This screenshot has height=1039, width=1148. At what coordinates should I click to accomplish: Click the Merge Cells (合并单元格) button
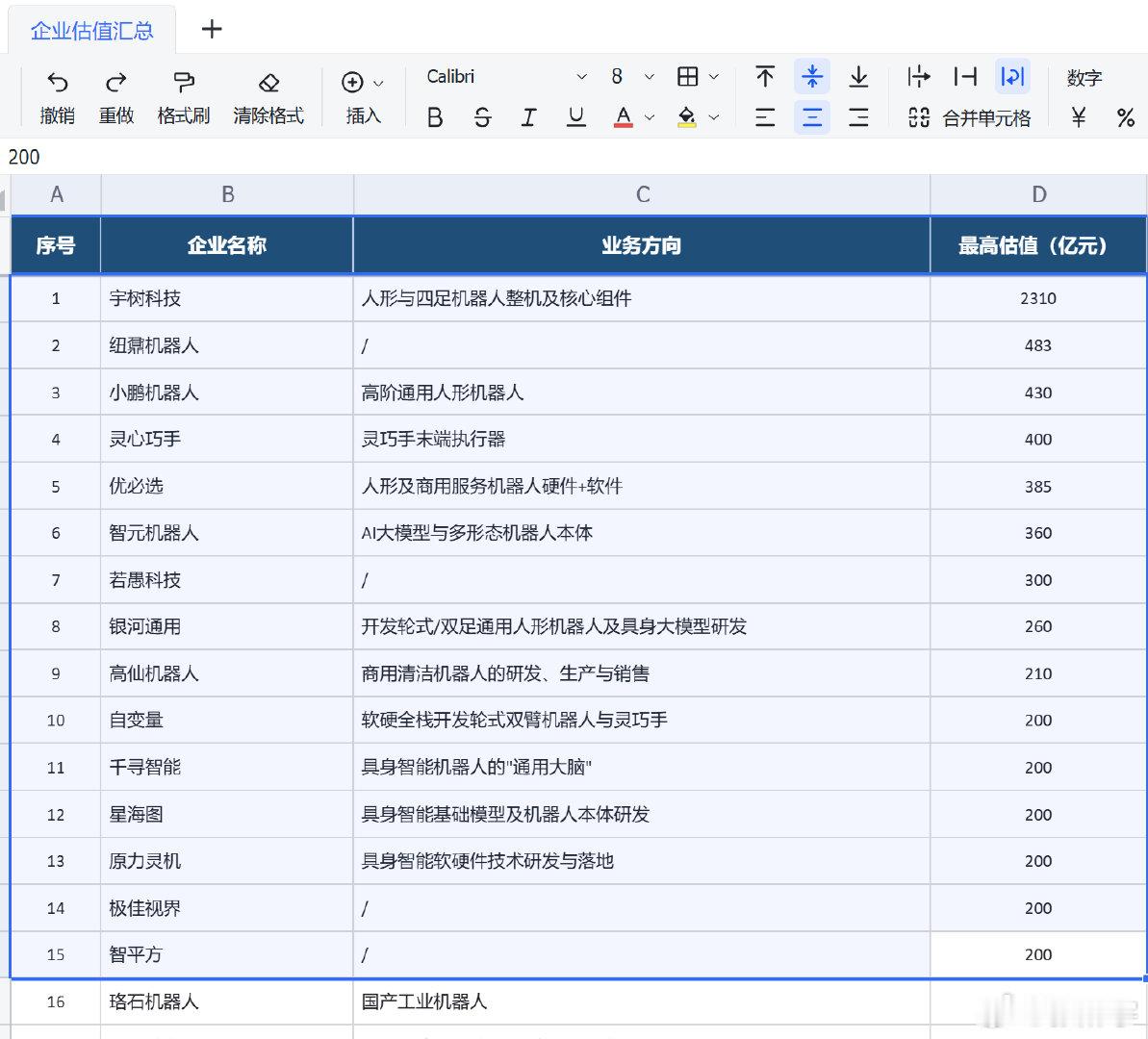coord(969,117)
